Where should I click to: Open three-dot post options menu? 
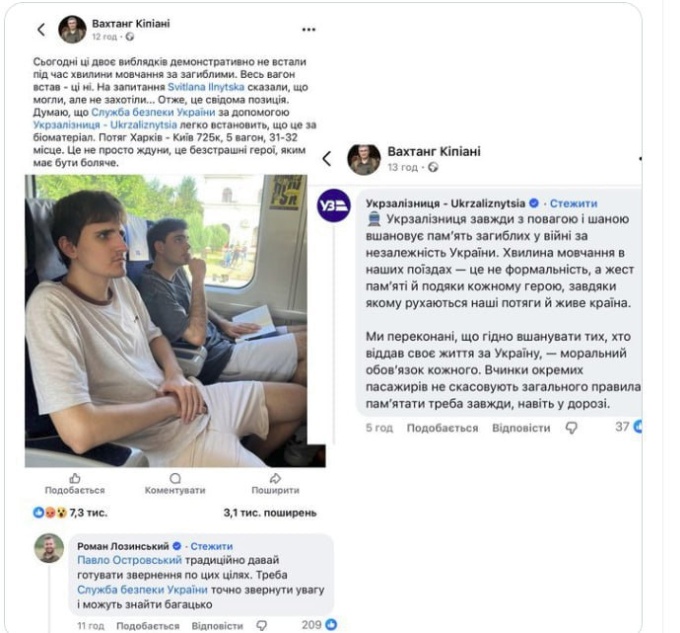[309, 30]
